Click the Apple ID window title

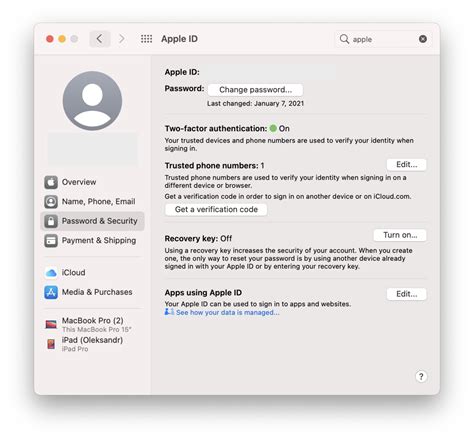pos(179,39)
